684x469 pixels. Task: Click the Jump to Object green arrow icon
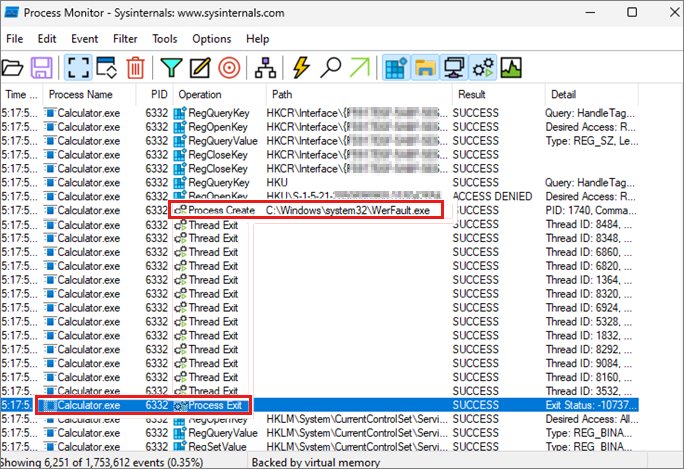[x=359, y=68]
